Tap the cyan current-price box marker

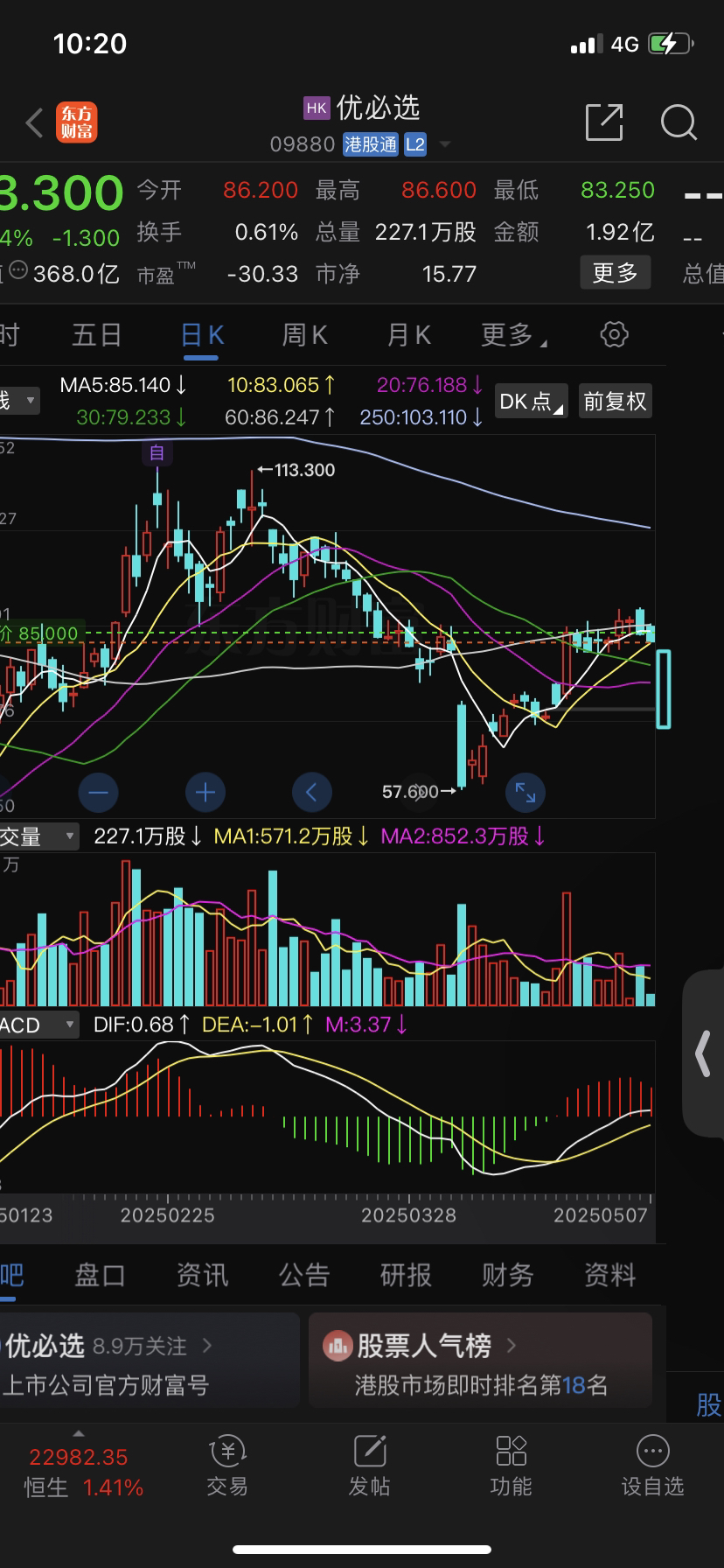click(x=664, y=689)
